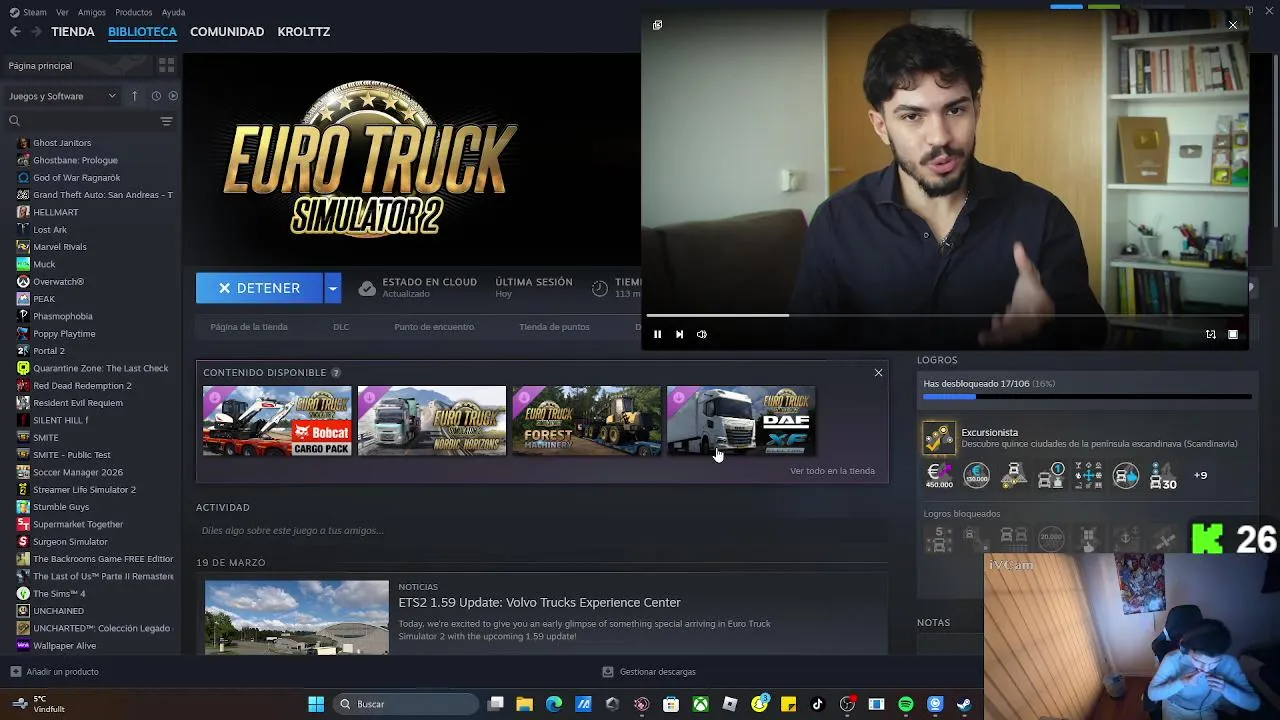1280x720 pixels.
Task: Open the COMUNIDAD menu
Action: tap(227, 32)
